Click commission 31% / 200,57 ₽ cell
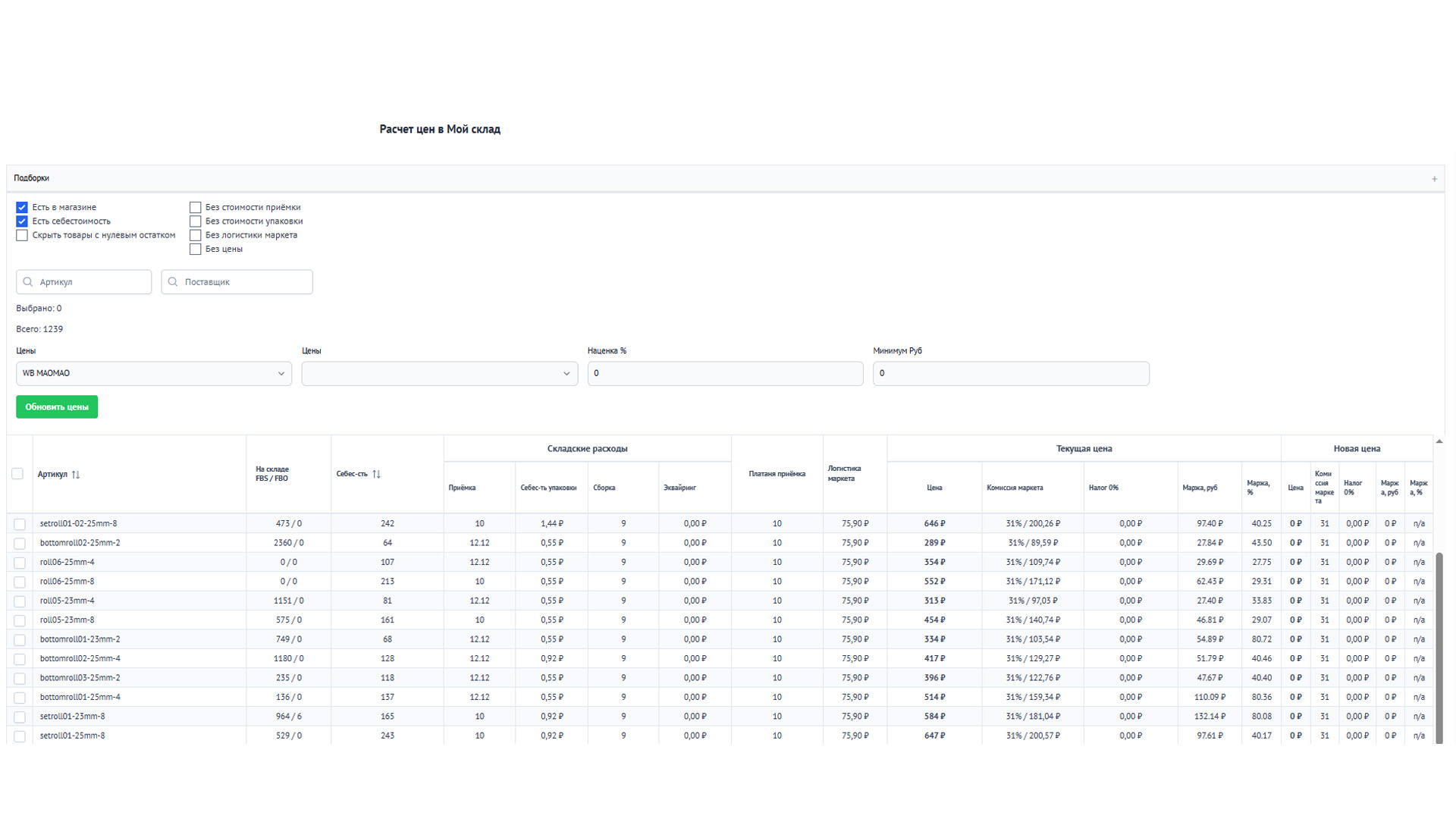The image size is (1456, 819). (1033, 736)
